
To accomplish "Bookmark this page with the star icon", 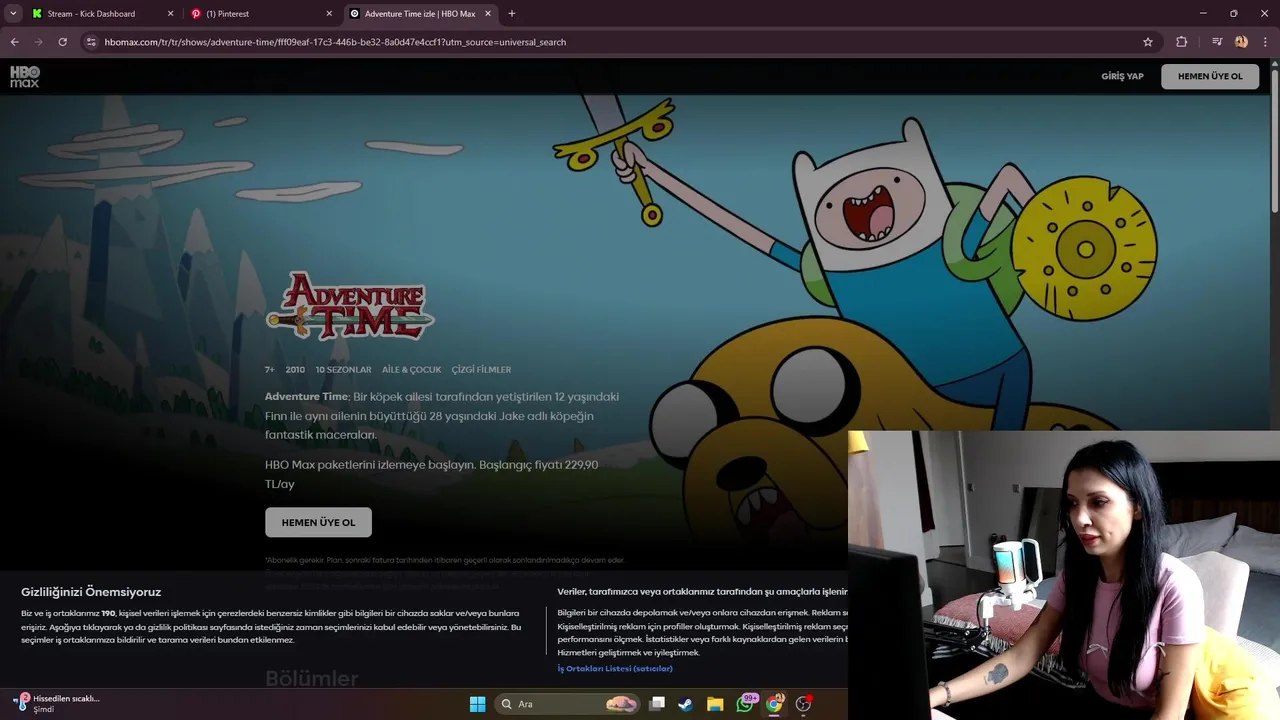I will (1148, 42).
